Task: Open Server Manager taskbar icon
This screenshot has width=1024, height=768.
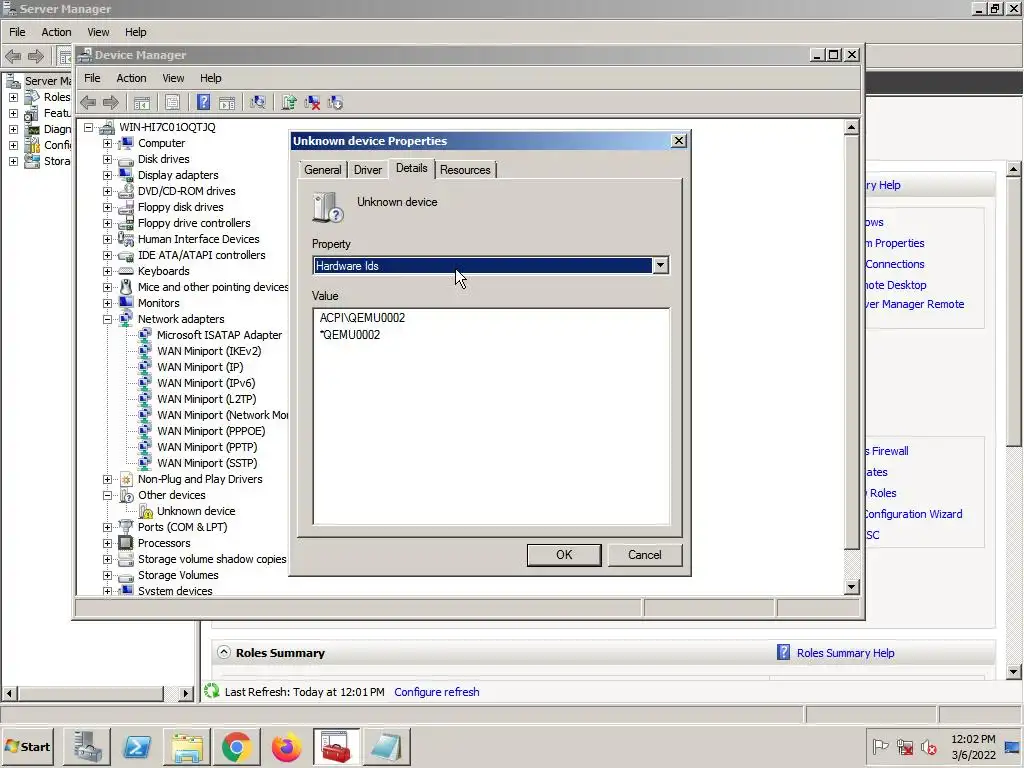Action: (87, 746)
